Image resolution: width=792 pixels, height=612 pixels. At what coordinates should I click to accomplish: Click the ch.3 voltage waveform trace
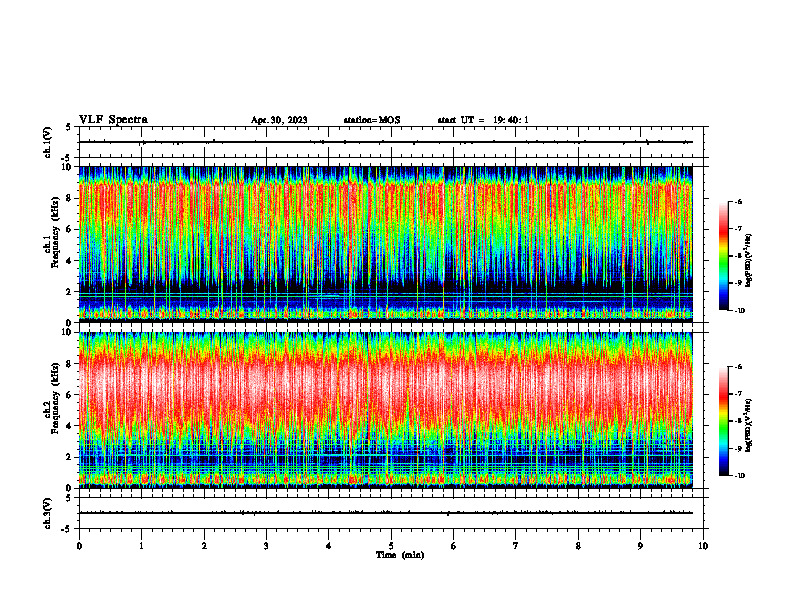pyautogui.click(x=385, y=513)
